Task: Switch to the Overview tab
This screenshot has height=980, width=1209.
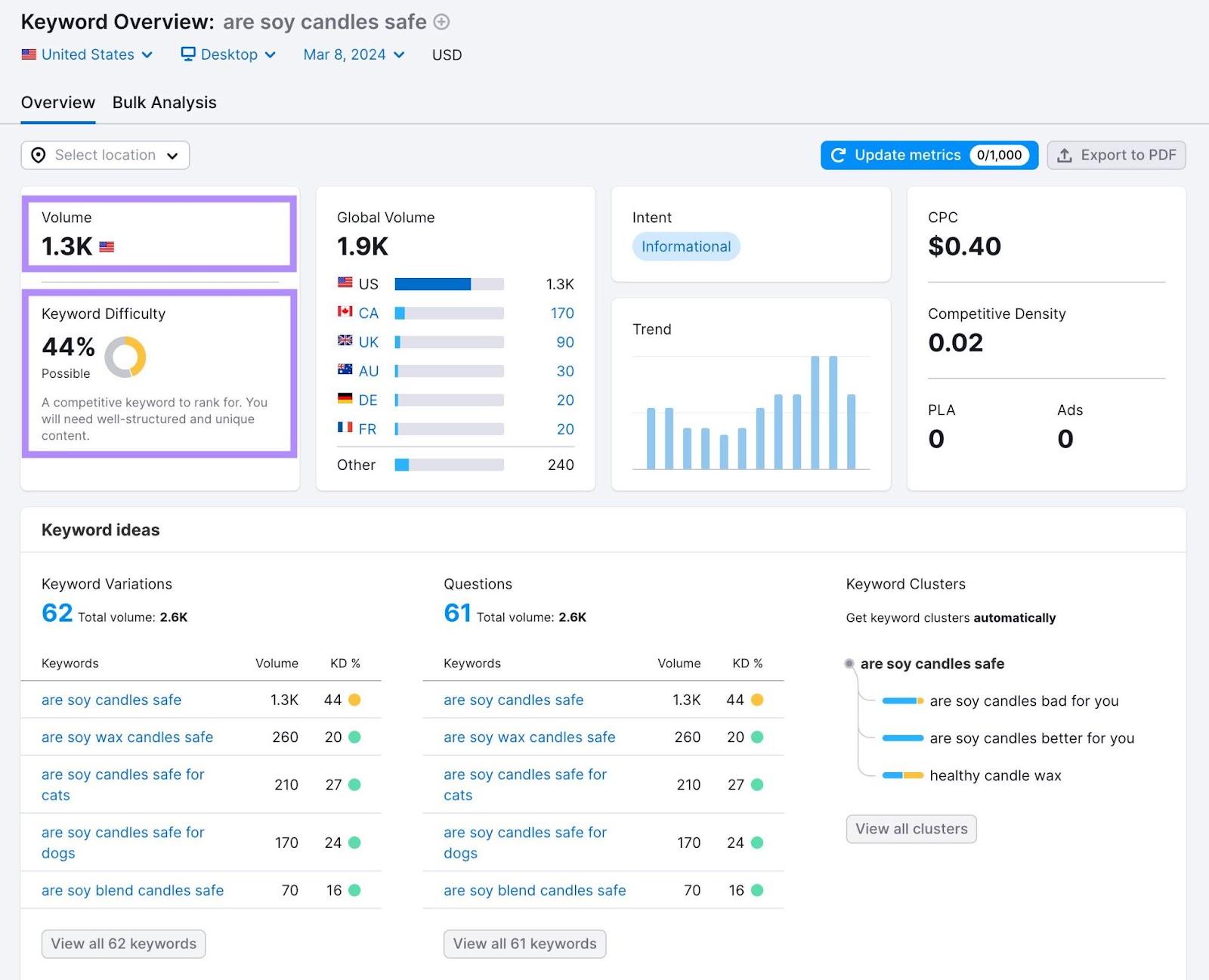Action: point(58,103)
